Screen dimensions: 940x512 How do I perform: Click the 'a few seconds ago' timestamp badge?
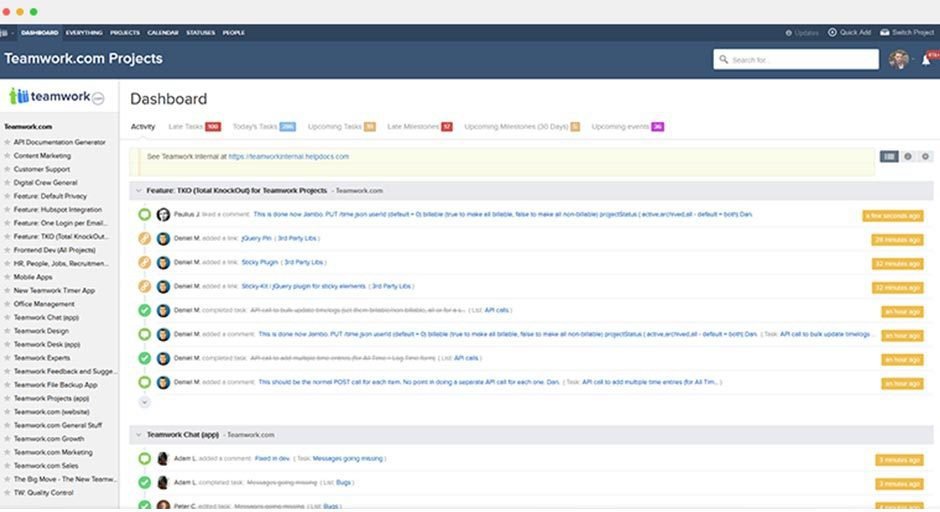tap(893, 216)
